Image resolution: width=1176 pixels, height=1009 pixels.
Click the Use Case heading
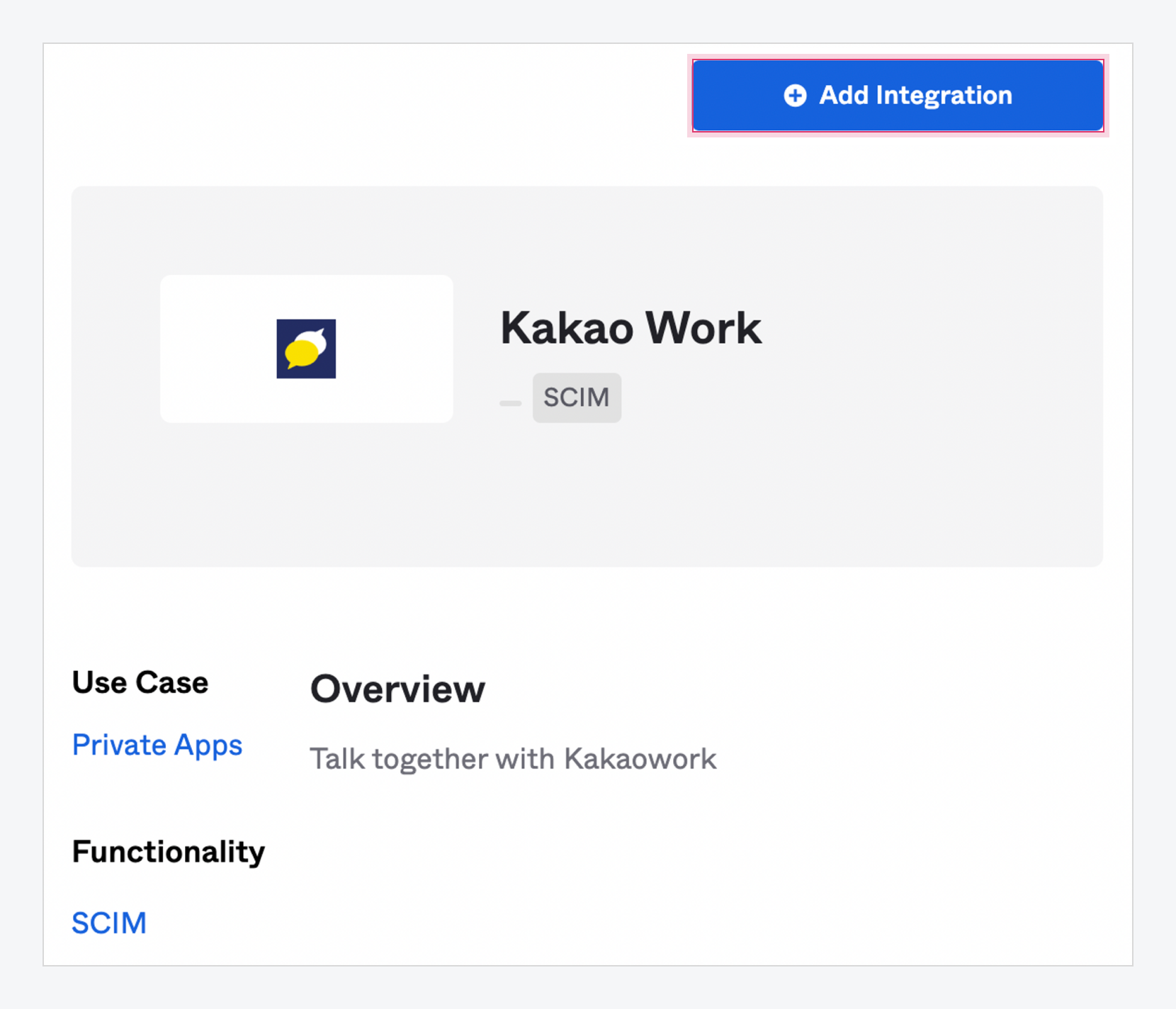point(140,682)
